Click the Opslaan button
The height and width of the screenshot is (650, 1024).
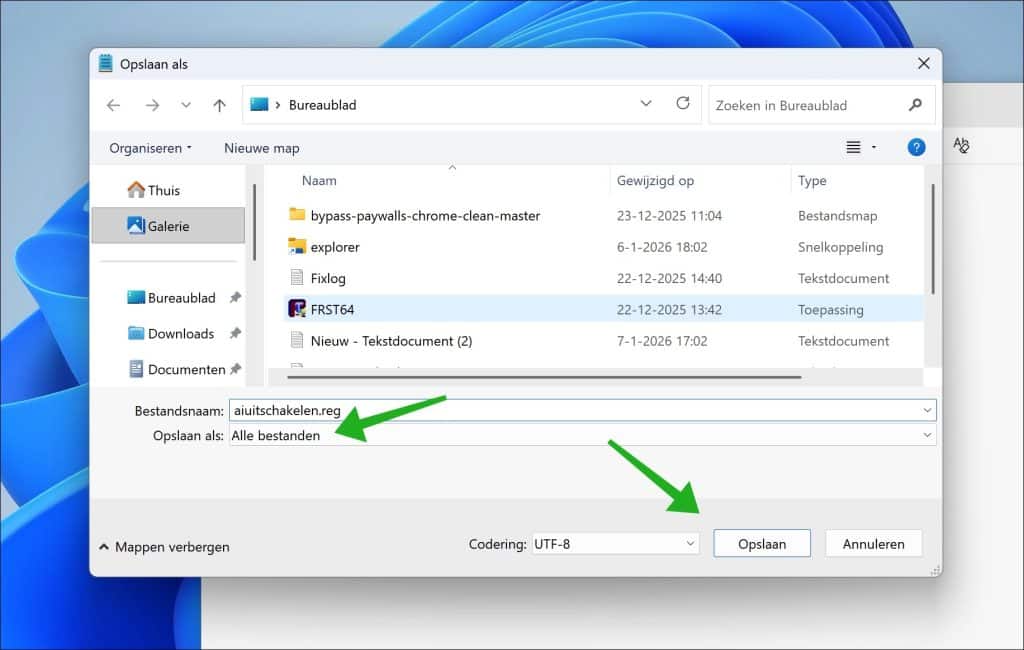point(762,543)
